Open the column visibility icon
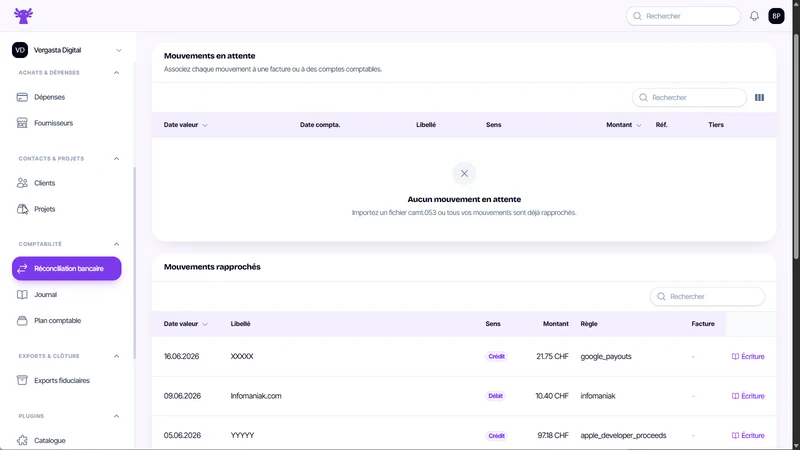Image resolution: width=800 pixels, height=450 pixels. tap(759, 97)
